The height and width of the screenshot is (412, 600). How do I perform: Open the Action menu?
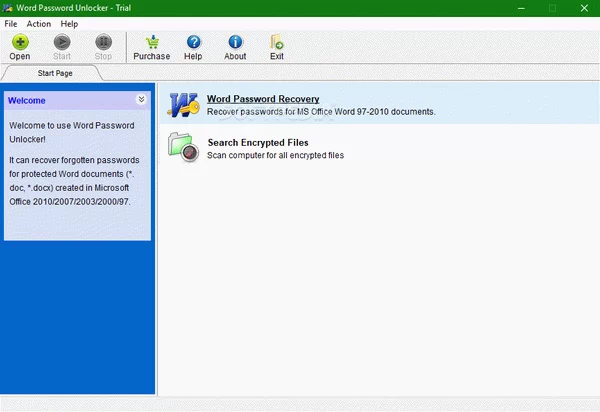pos(39,24)
